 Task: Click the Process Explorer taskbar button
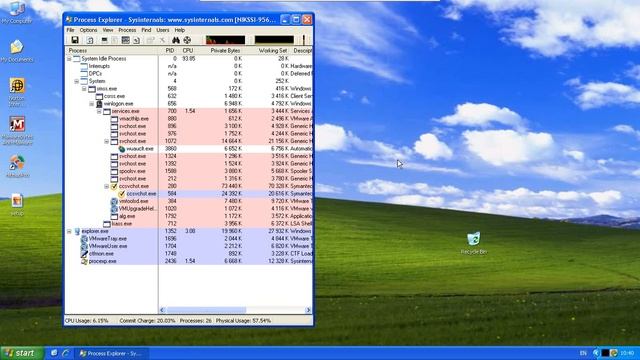click(x=112, y=353)
